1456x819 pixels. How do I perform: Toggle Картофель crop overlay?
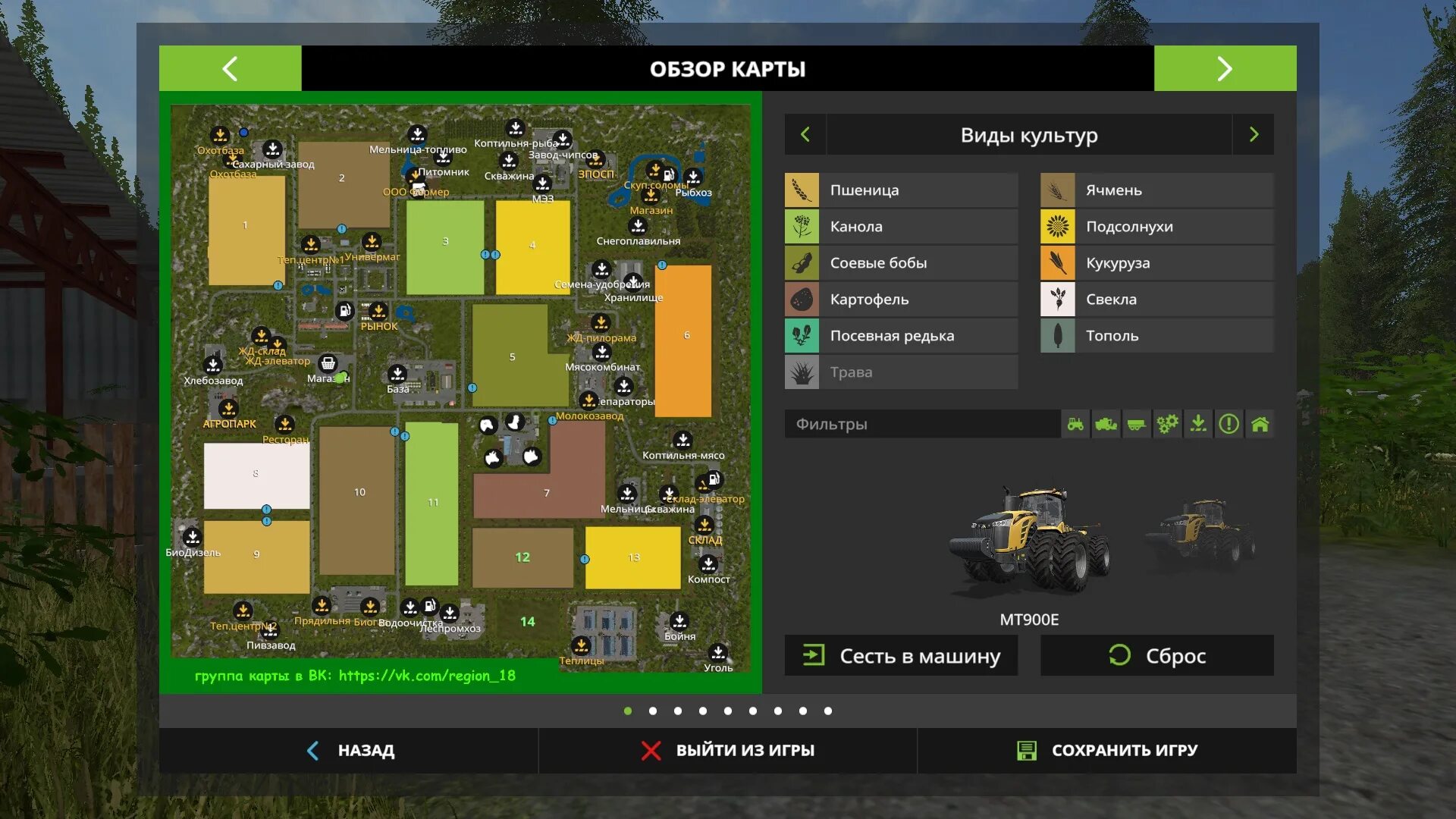click(901, 300)
